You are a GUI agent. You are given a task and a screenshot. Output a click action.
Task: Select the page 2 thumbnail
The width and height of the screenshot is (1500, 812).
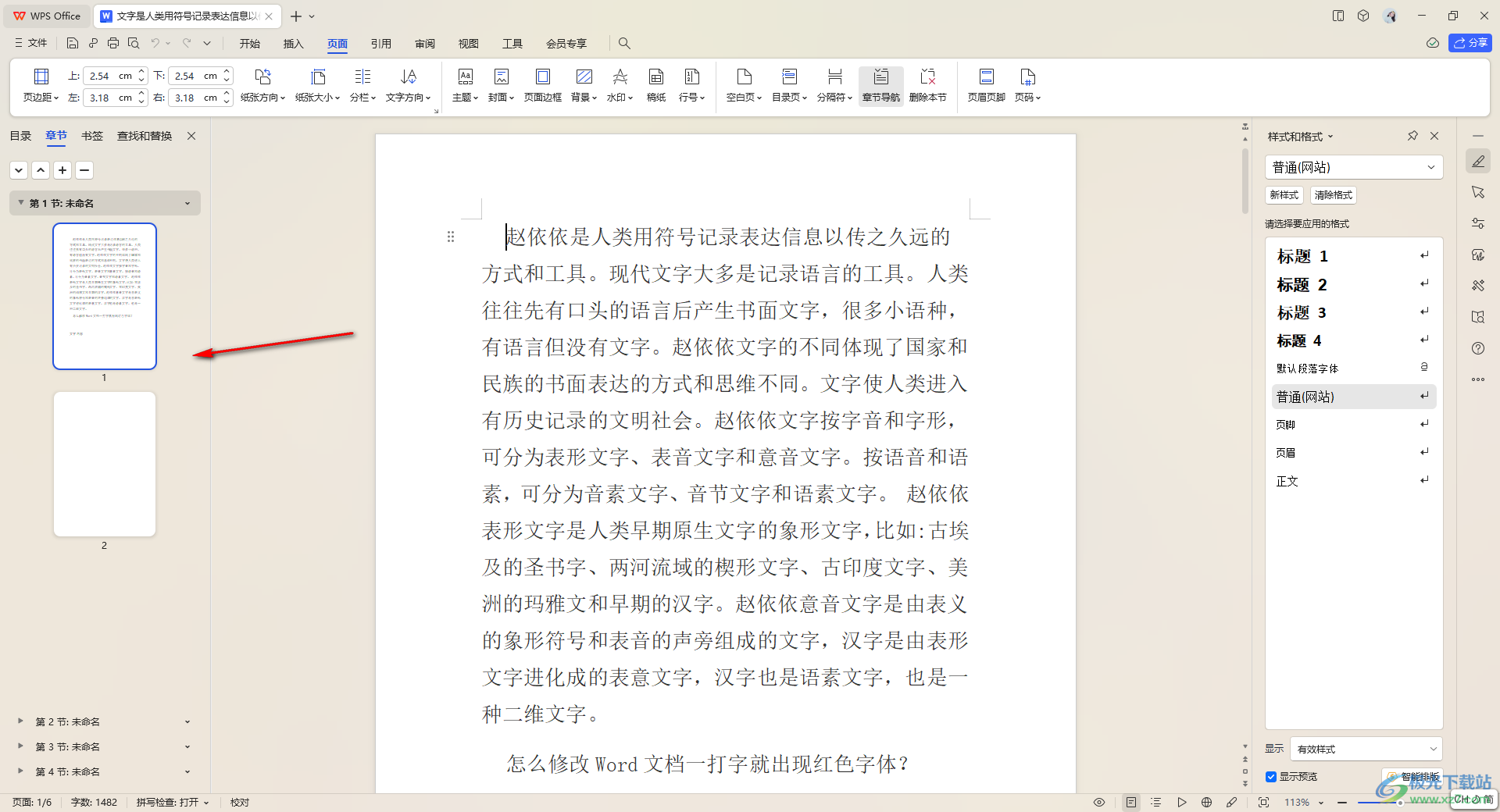(105, 464)
